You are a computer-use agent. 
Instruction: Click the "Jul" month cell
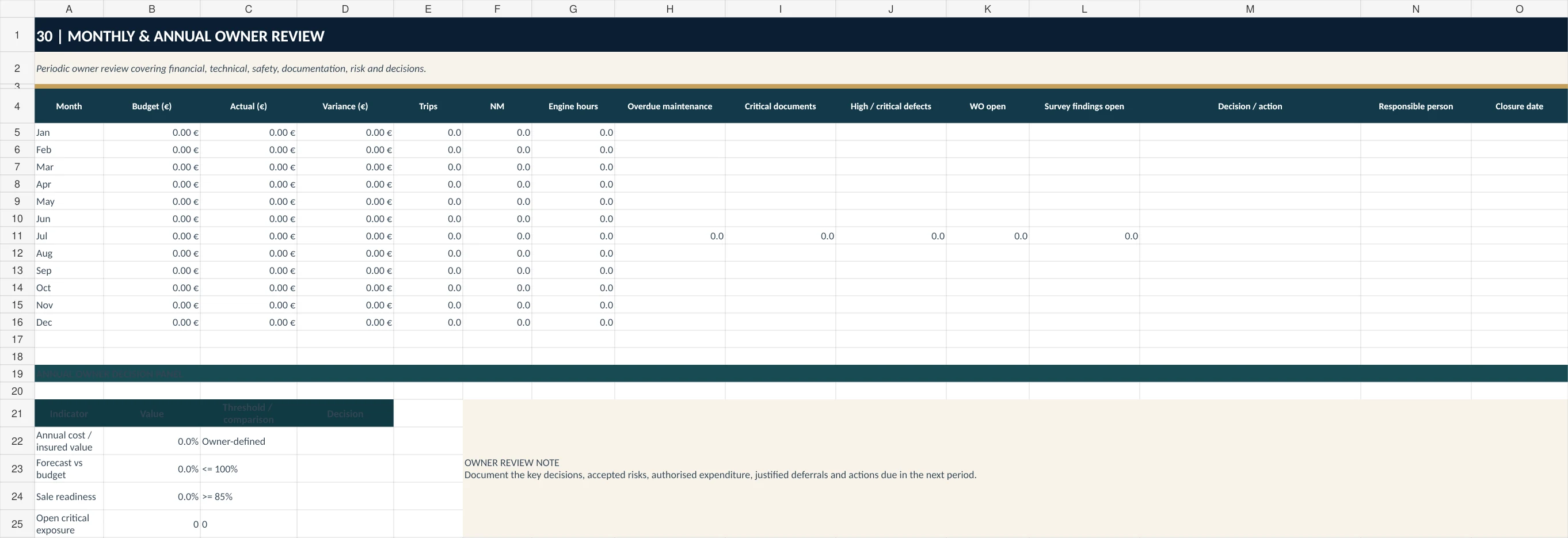[68, 235]
